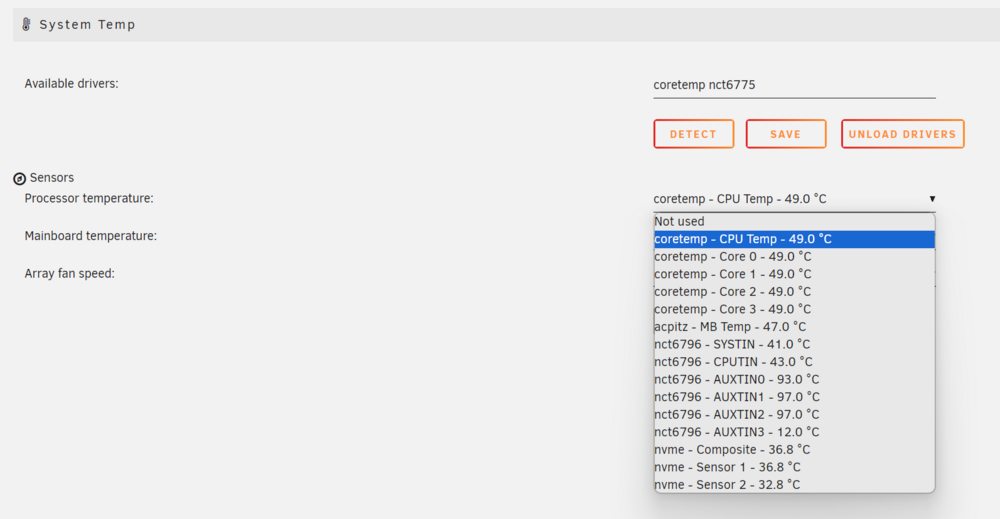Click the Array fan speed label
1000x519 pixels.
click(70, 274)
